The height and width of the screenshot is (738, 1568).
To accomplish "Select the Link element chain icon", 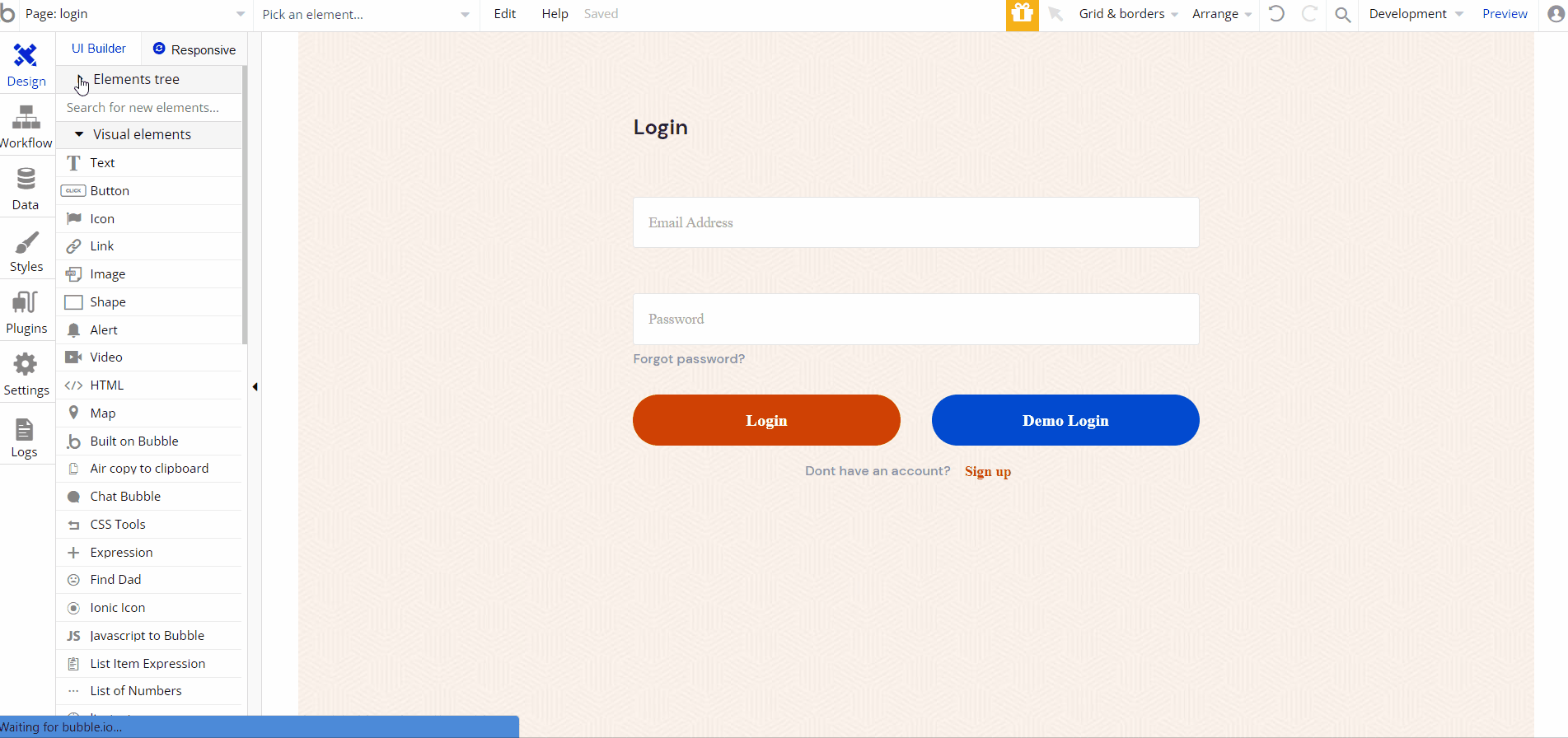I will (x=73, y=246).
